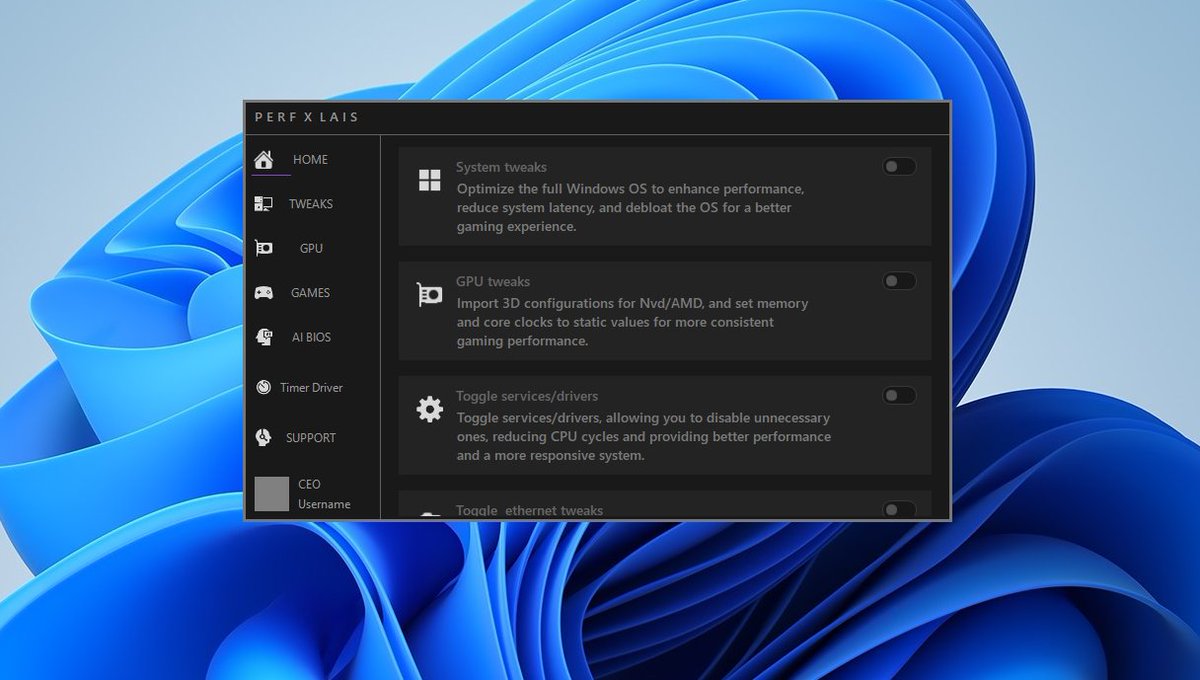
Task: Click the GPU sidebar icon
Action: point(264,247)
